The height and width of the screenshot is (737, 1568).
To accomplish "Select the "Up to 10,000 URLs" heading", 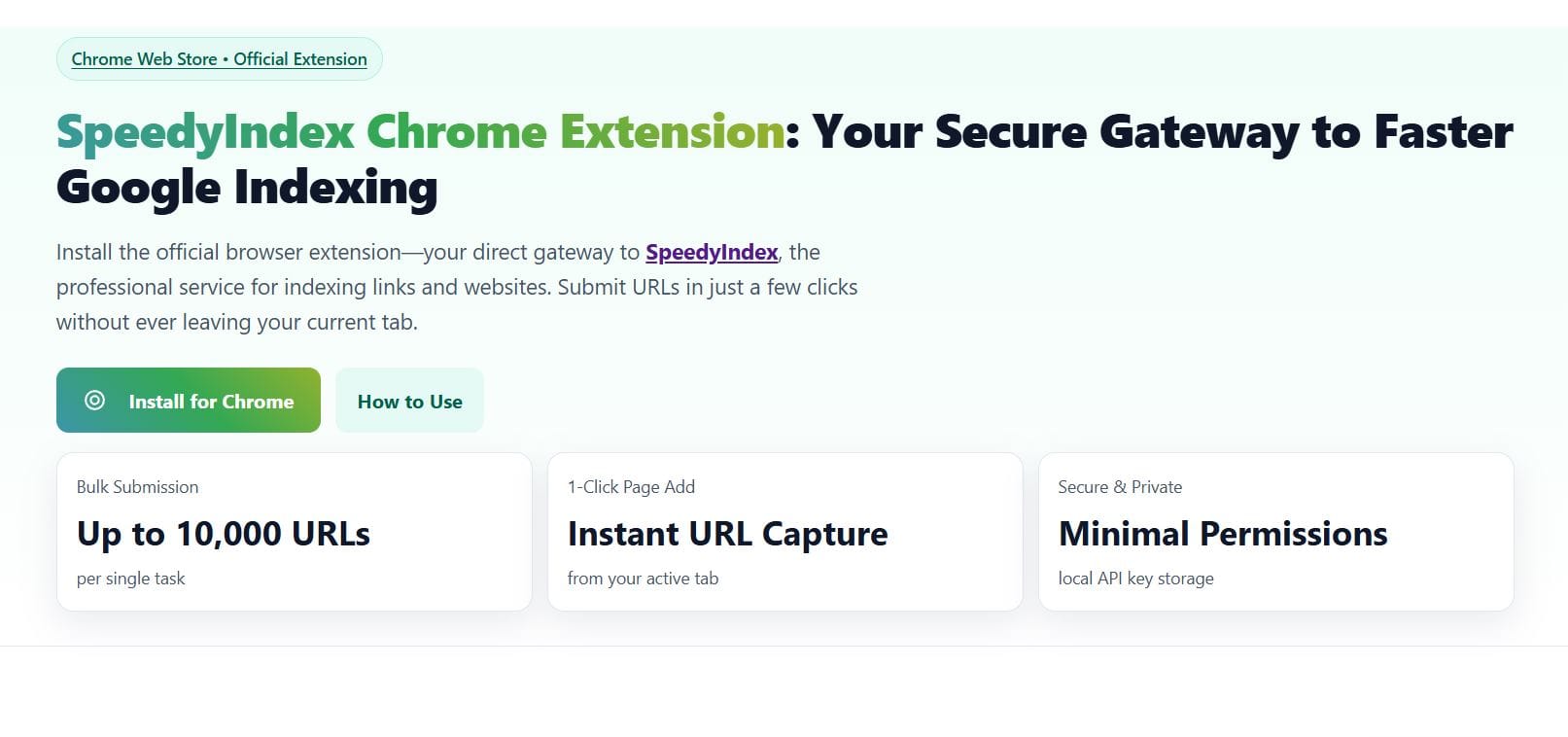I will tap(224, 534).
